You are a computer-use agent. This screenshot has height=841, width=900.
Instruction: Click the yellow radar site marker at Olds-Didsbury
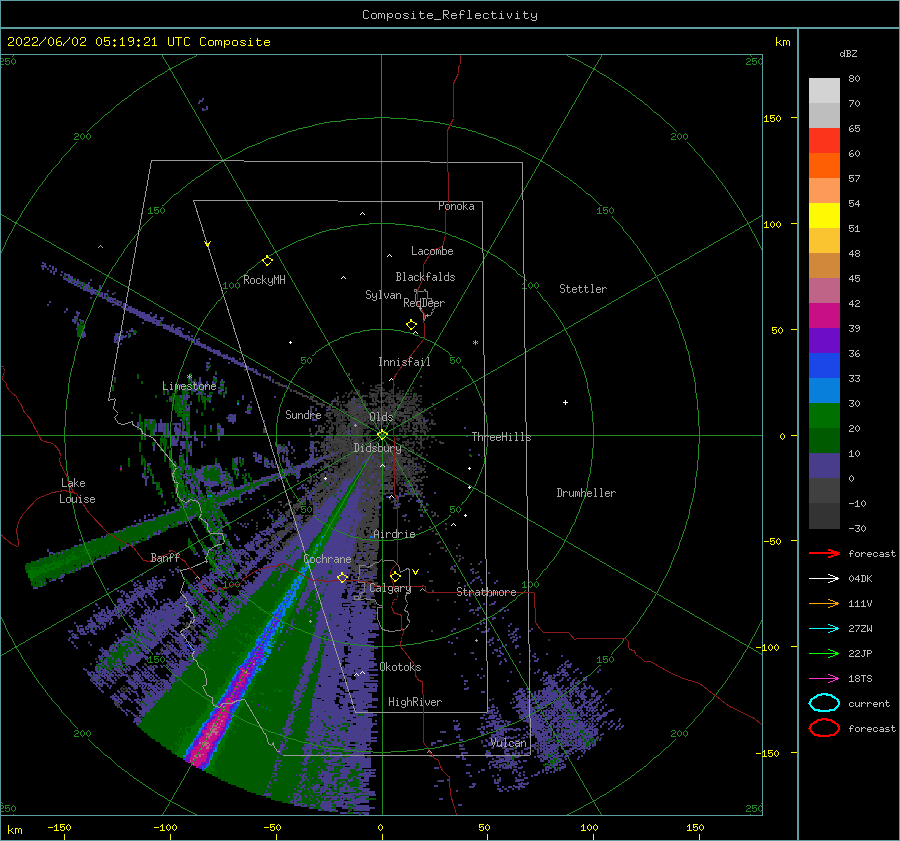[x=382, y=435]
